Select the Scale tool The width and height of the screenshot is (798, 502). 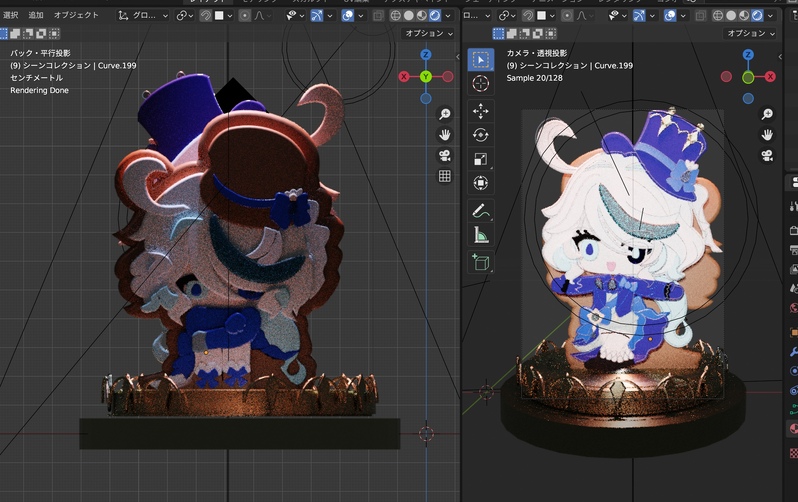coord(480,159)
